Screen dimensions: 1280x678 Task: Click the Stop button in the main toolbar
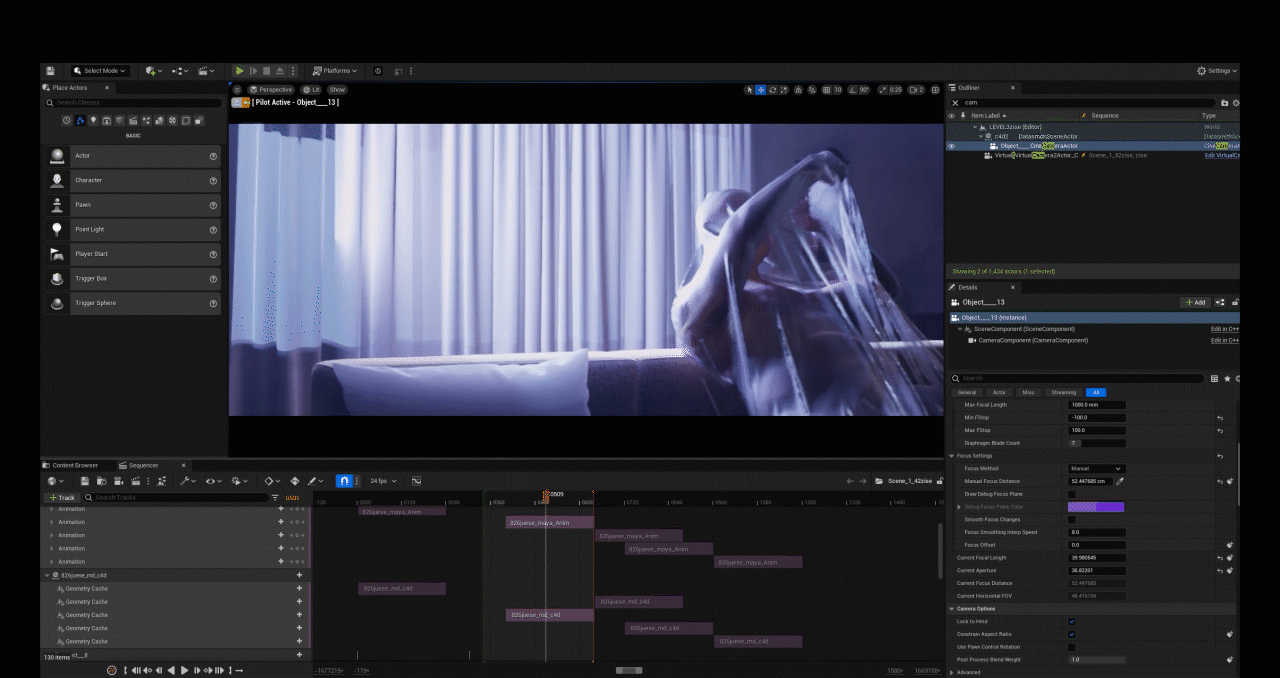pyautogui.click(x=266, y=71)
